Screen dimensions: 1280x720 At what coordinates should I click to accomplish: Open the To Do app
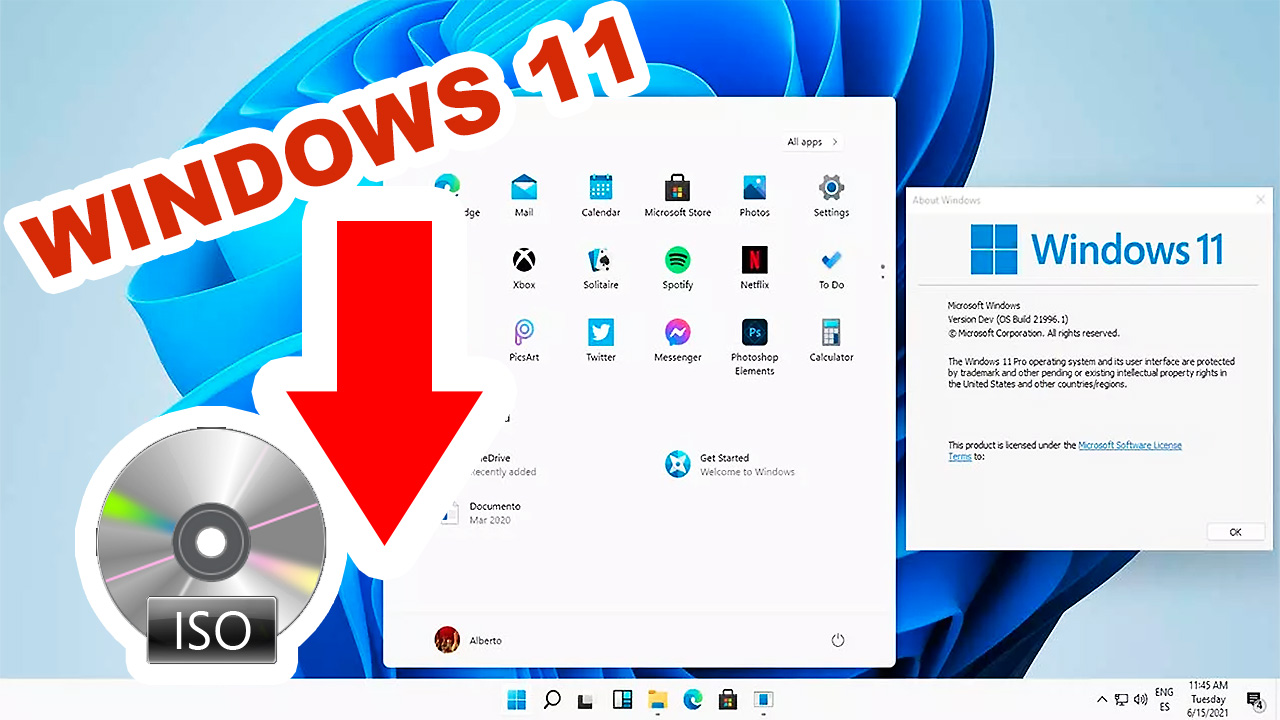(x=831, y=268)
